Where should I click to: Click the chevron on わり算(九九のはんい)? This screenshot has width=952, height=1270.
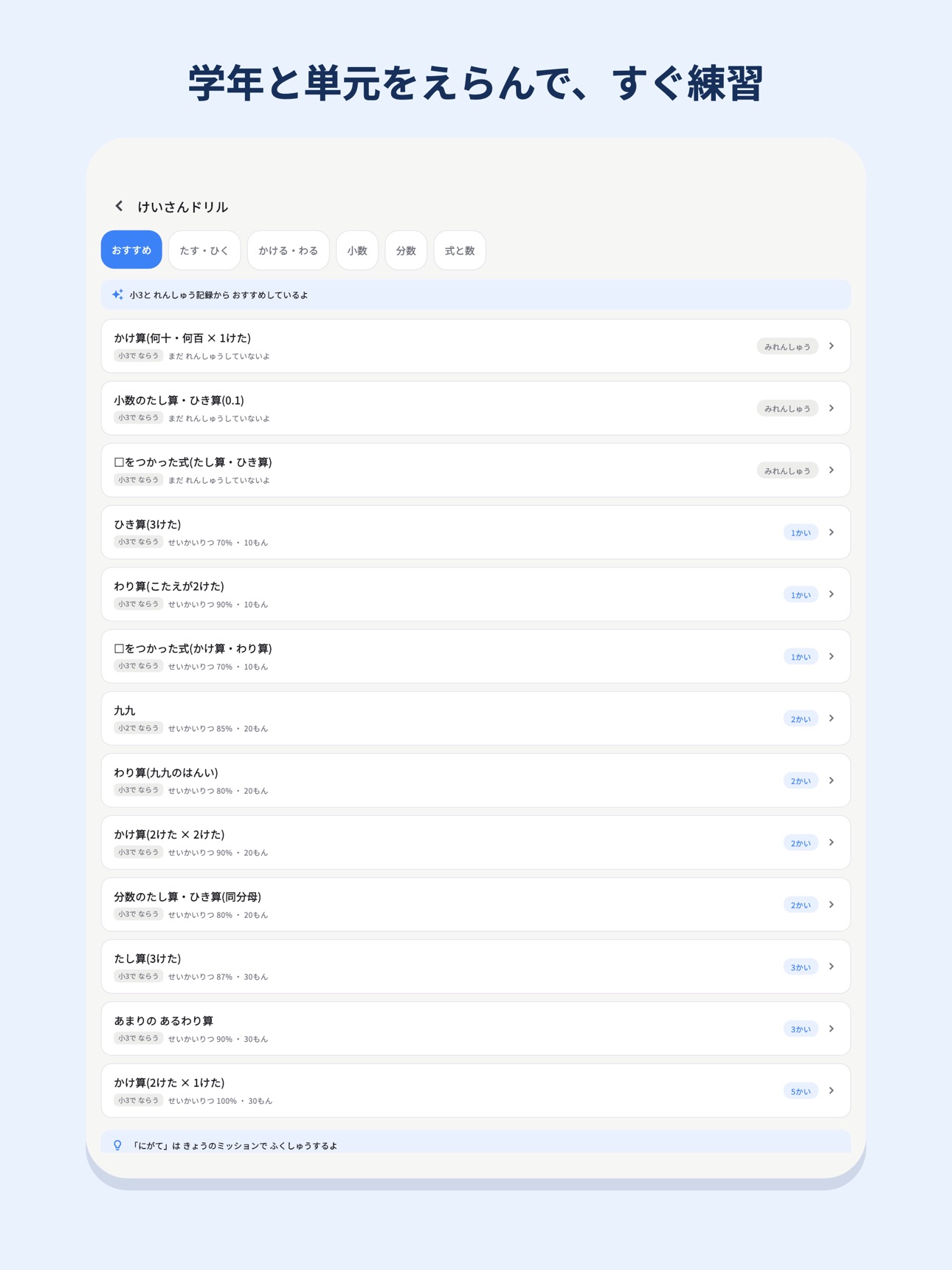832,780
